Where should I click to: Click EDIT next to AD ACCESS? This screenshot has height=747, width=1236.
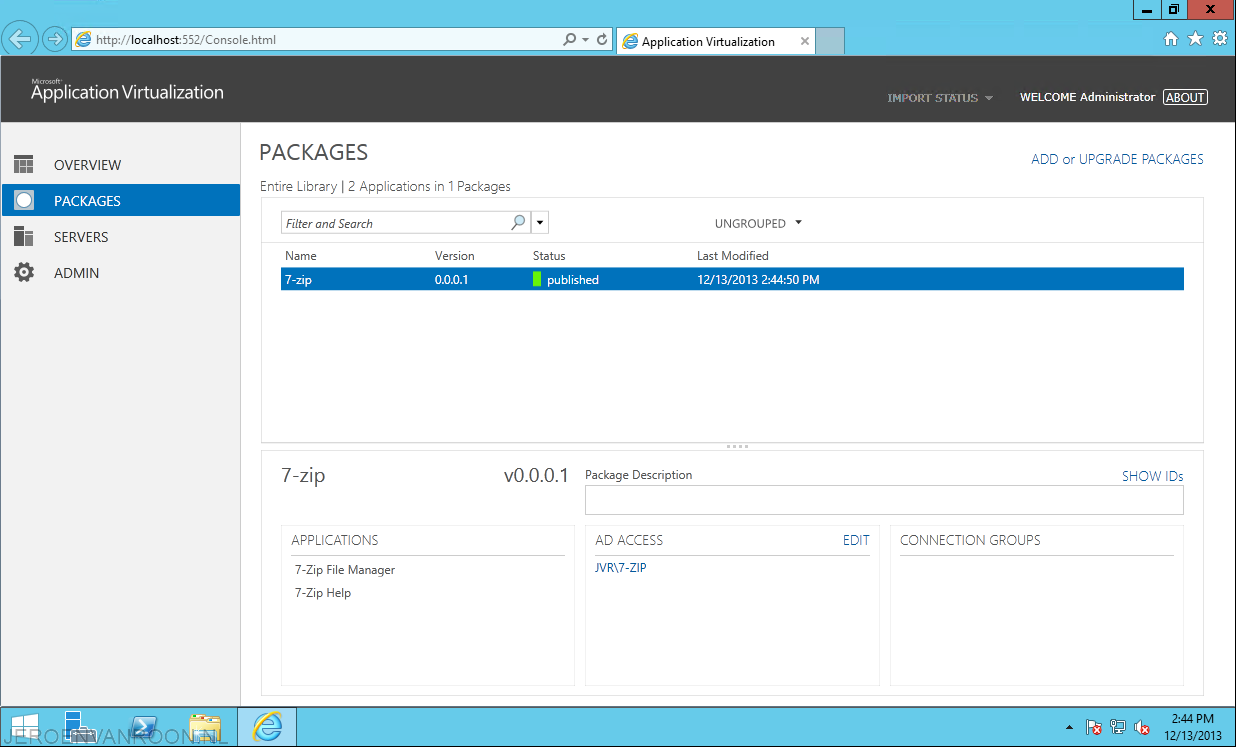pos(856,540)
